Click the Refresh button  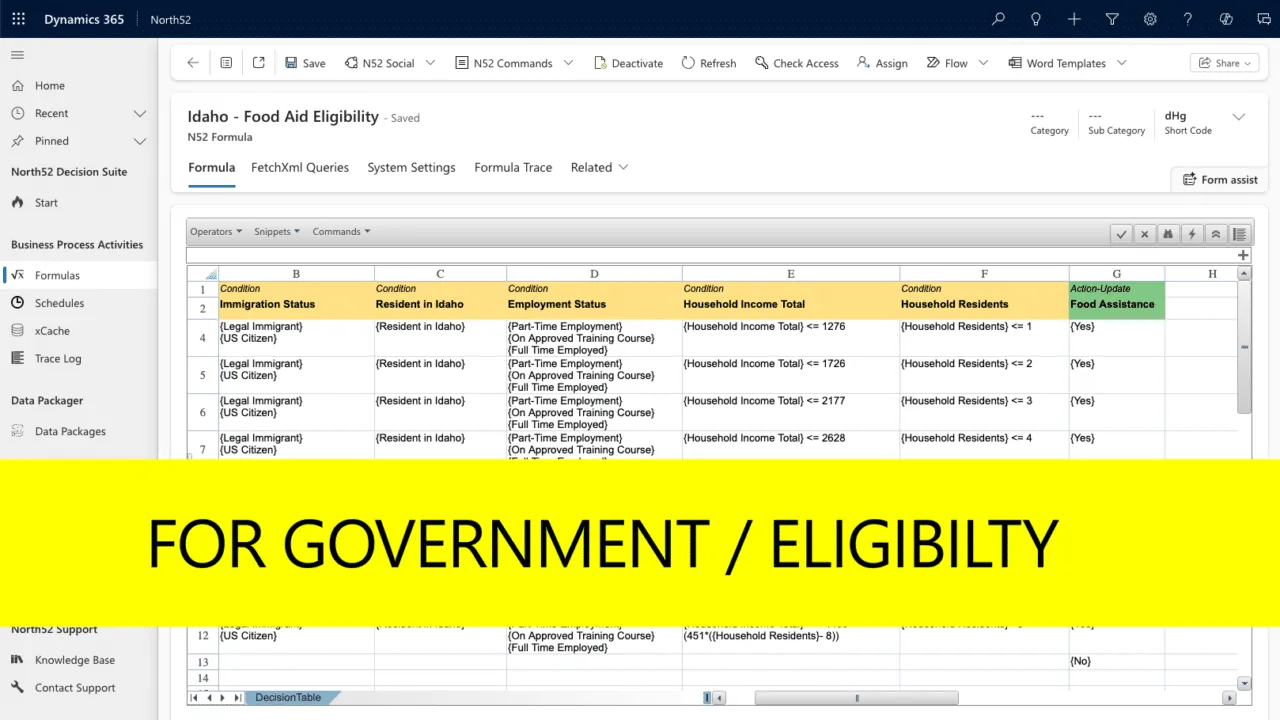click(709, 63)
